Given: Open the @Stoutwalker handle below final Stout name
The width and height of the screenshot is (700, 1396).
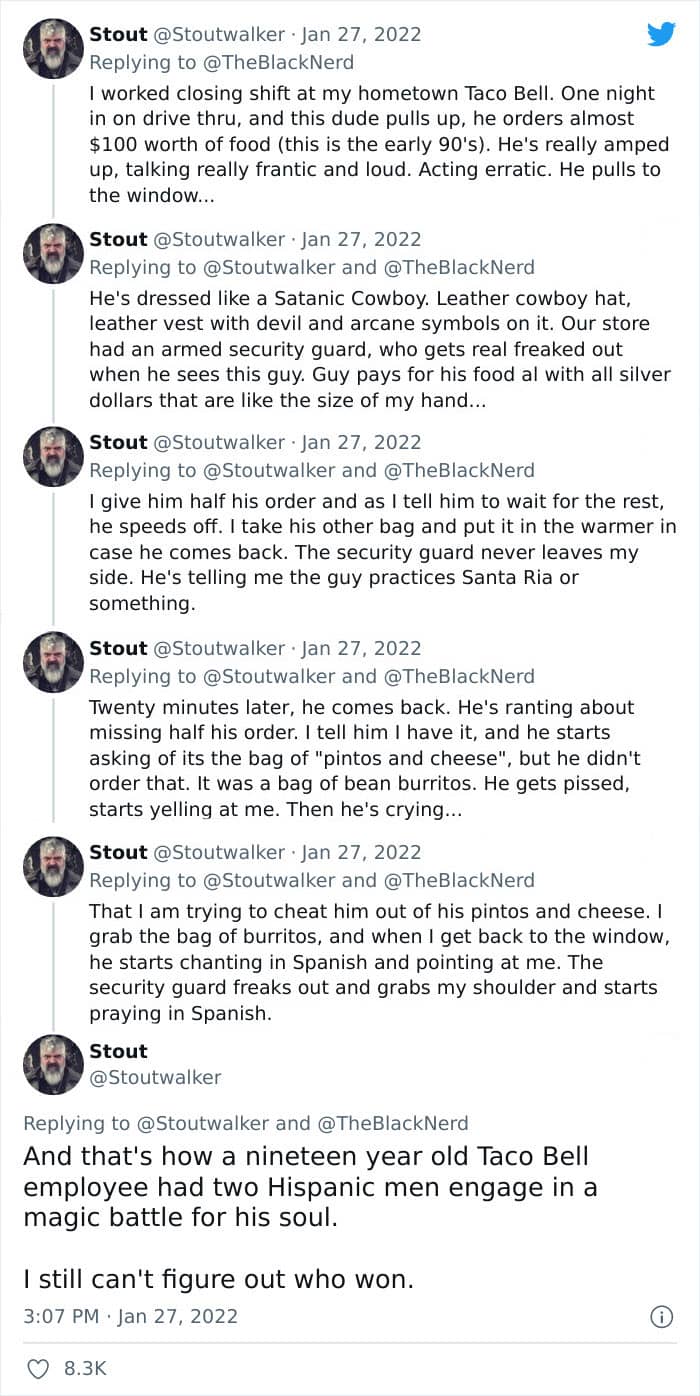Looking at the screenshot, I should [155, 1077].
